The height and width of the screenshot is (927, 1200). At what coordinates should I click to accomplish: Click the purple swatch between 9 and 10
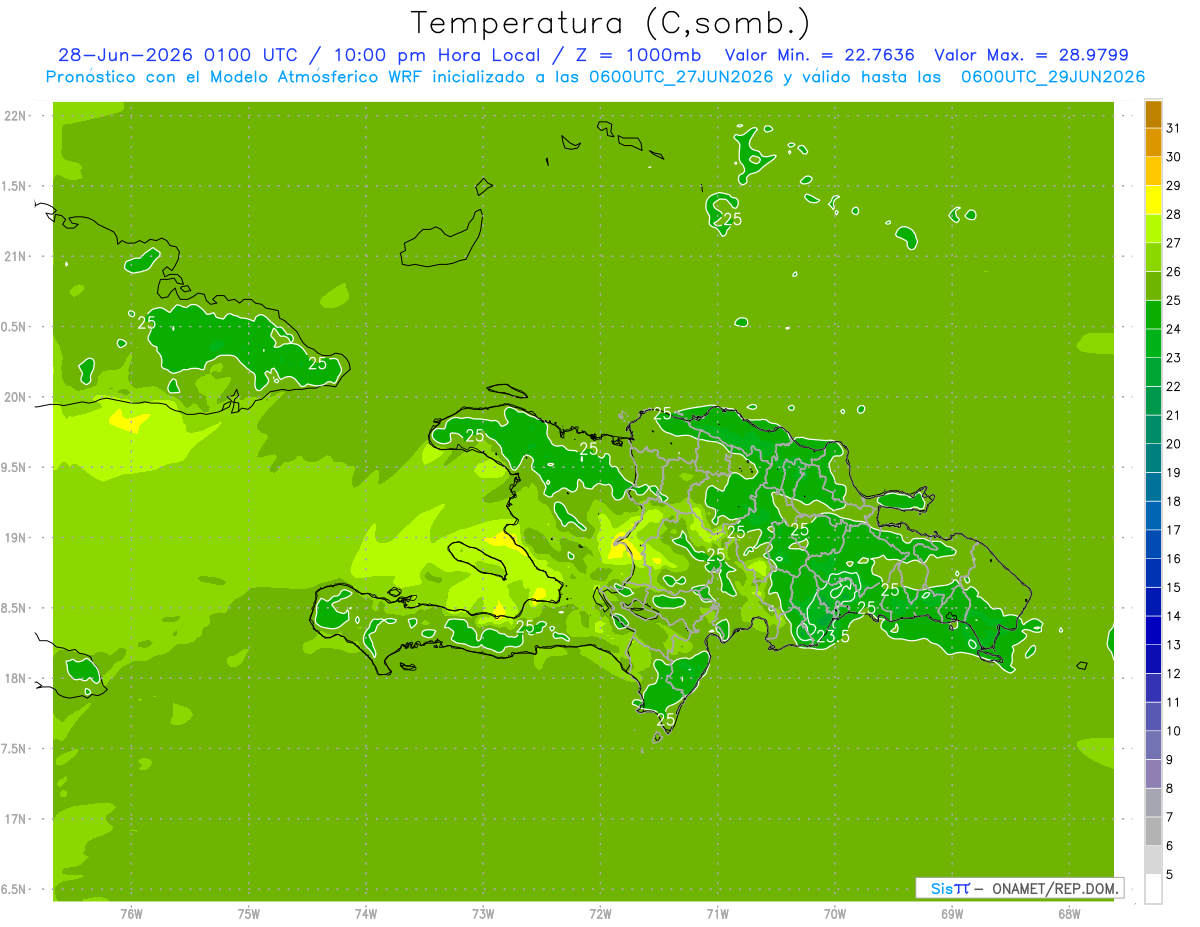tap(1153, 745)
